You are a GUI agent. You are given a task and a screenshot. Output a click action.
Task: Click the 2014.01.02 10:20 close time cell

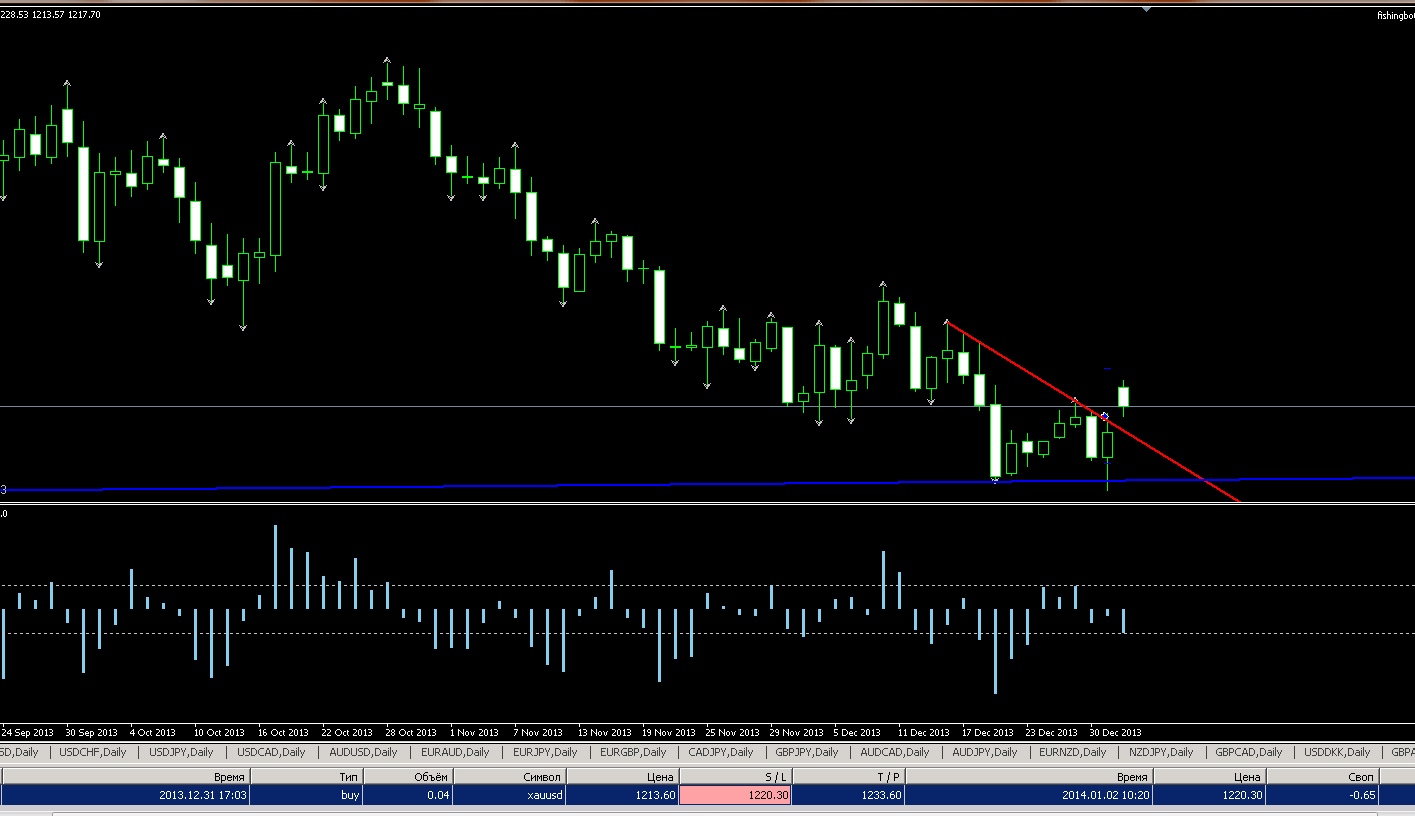(x=1028, y=796)
